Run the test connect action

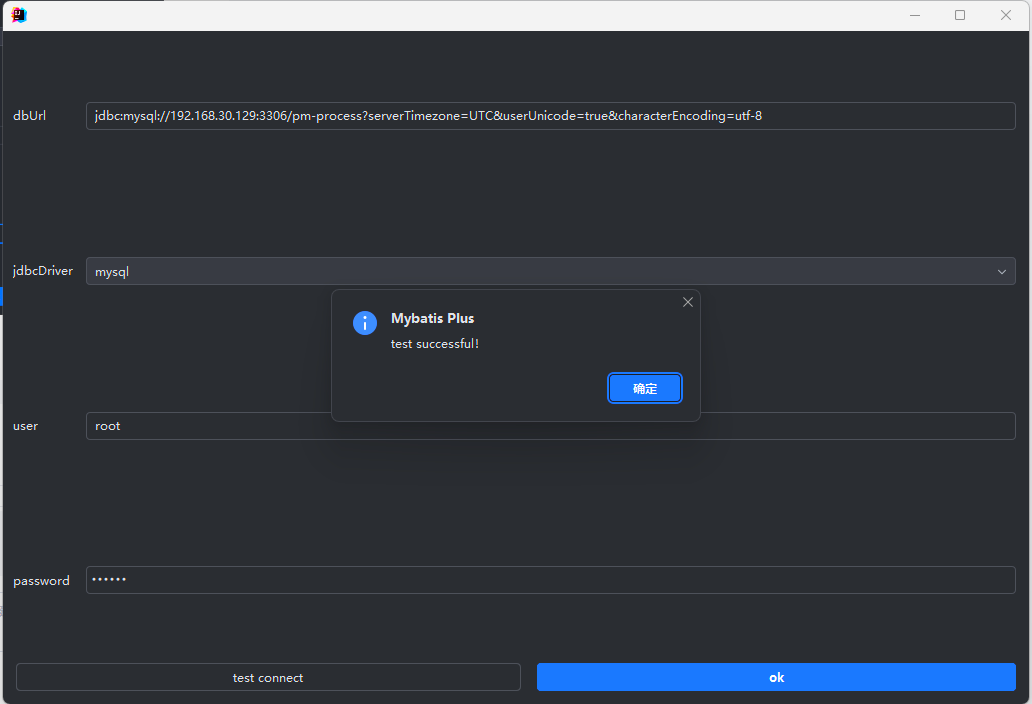(x=267, y=677)
